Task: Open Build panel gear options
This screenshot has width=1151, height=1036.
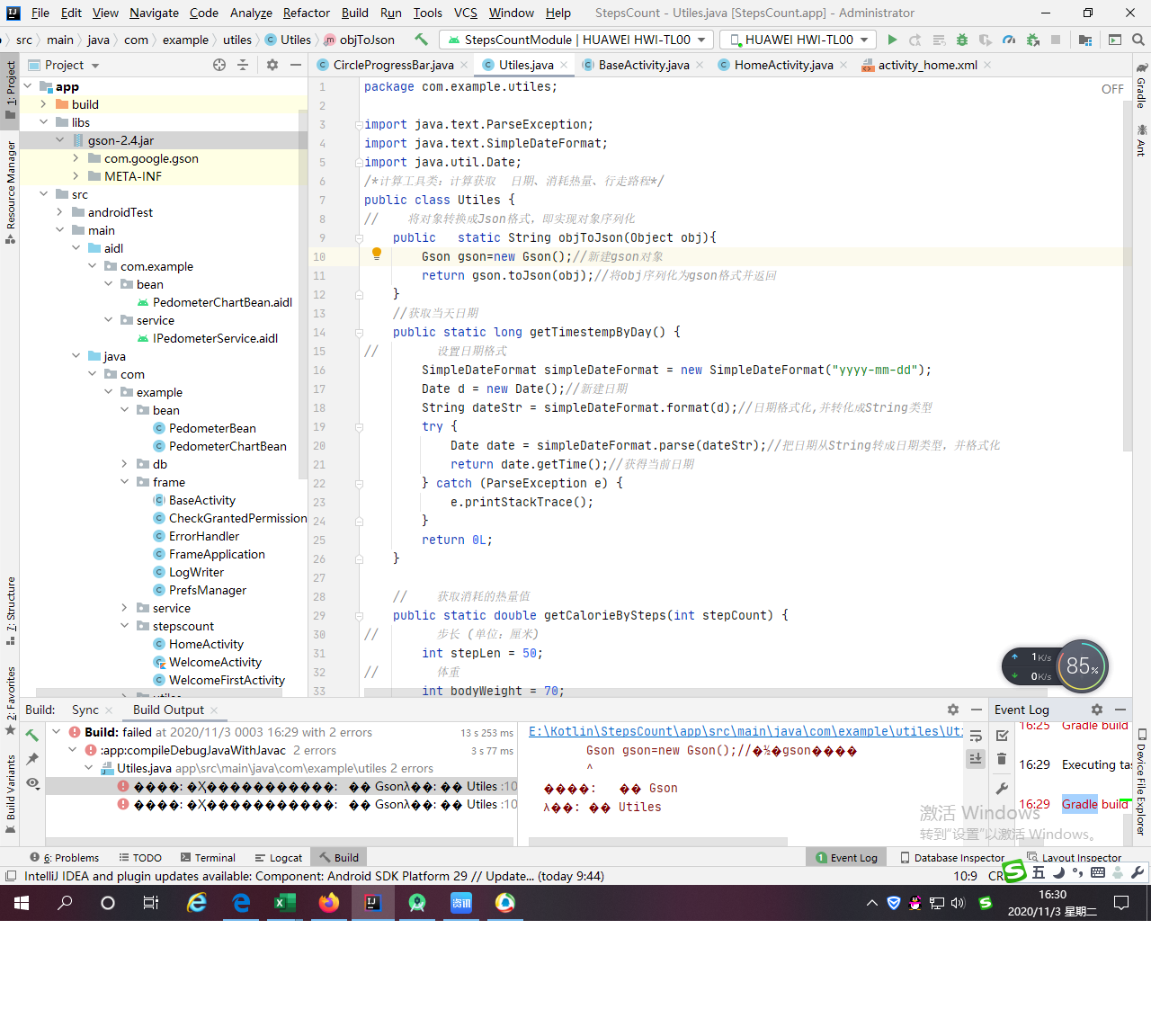Action: click(953, 710)
